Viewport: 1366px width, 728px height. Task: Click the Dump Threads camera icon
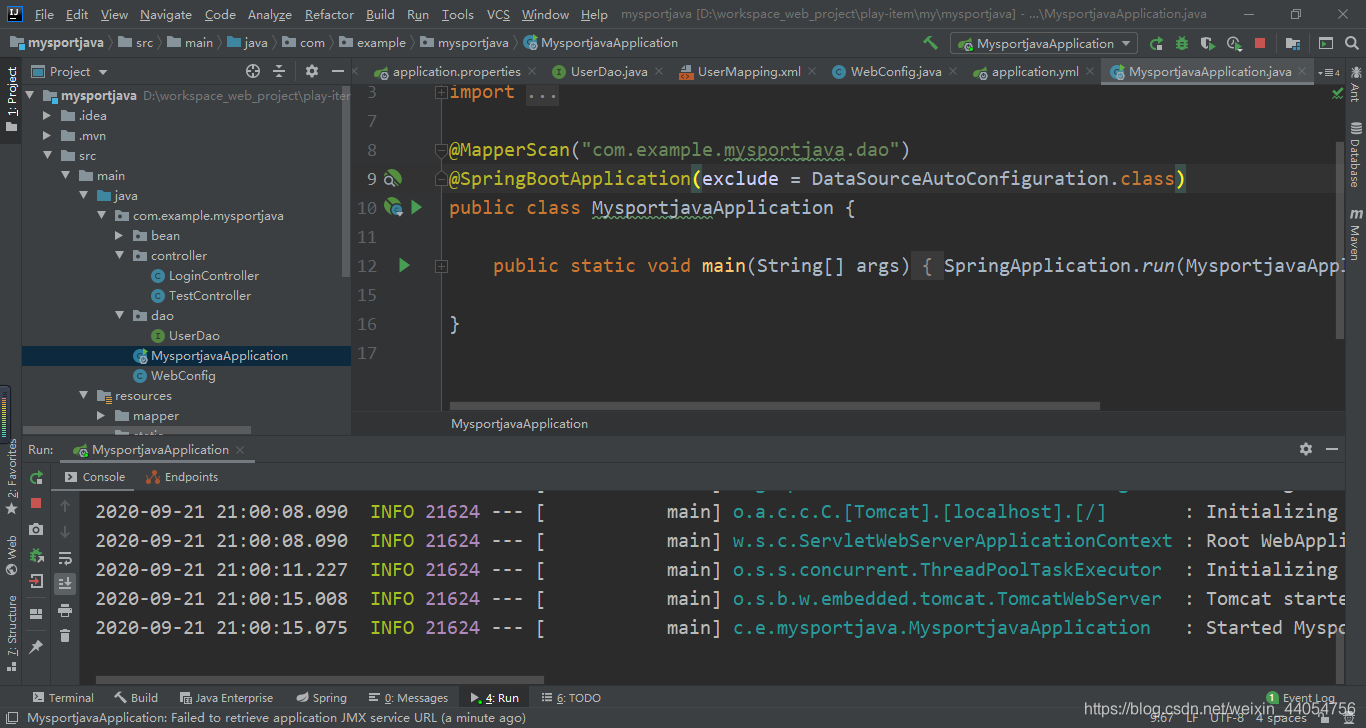[36, 529]
